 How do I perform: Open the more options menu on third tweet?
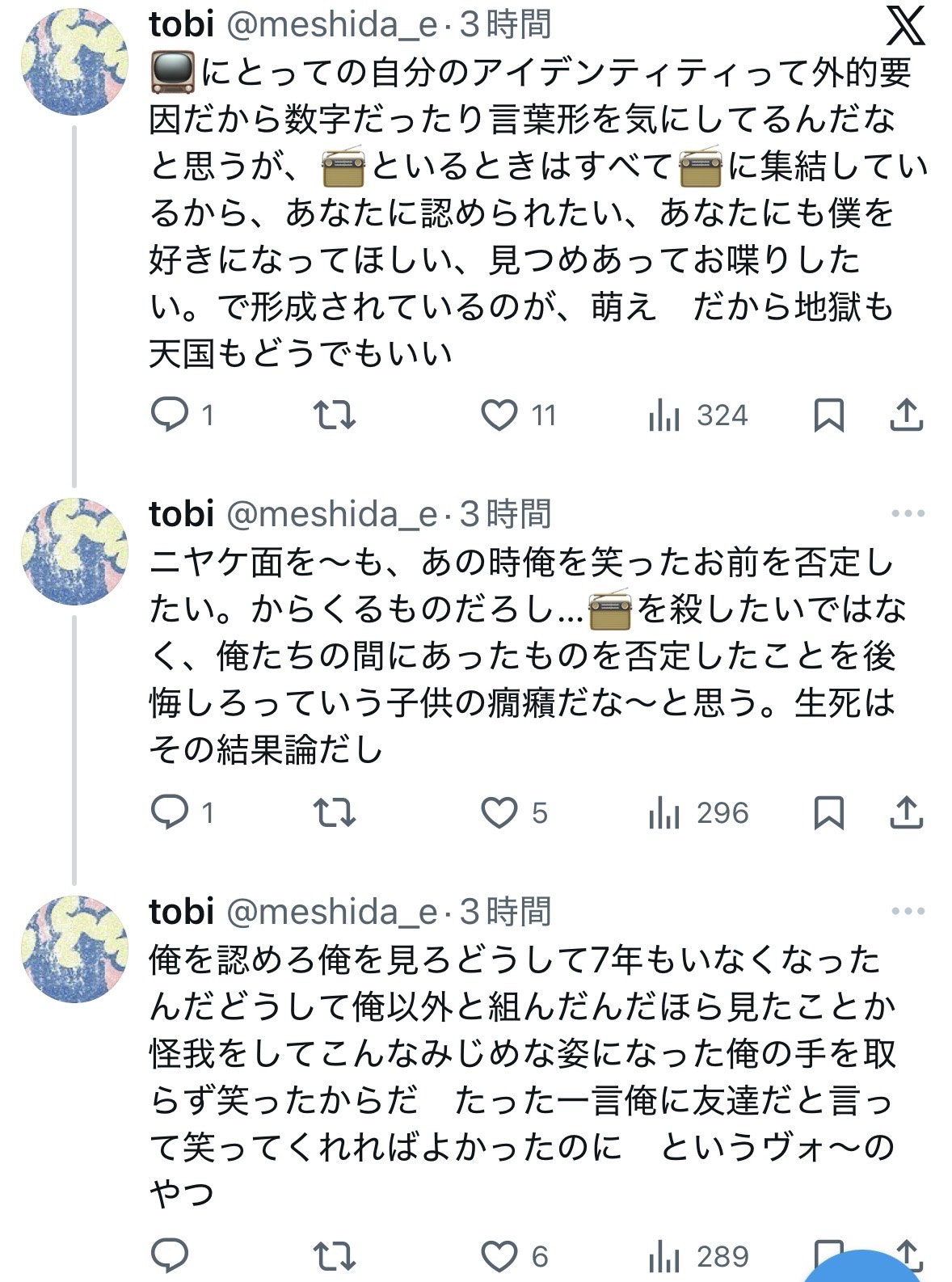[908, 911]
